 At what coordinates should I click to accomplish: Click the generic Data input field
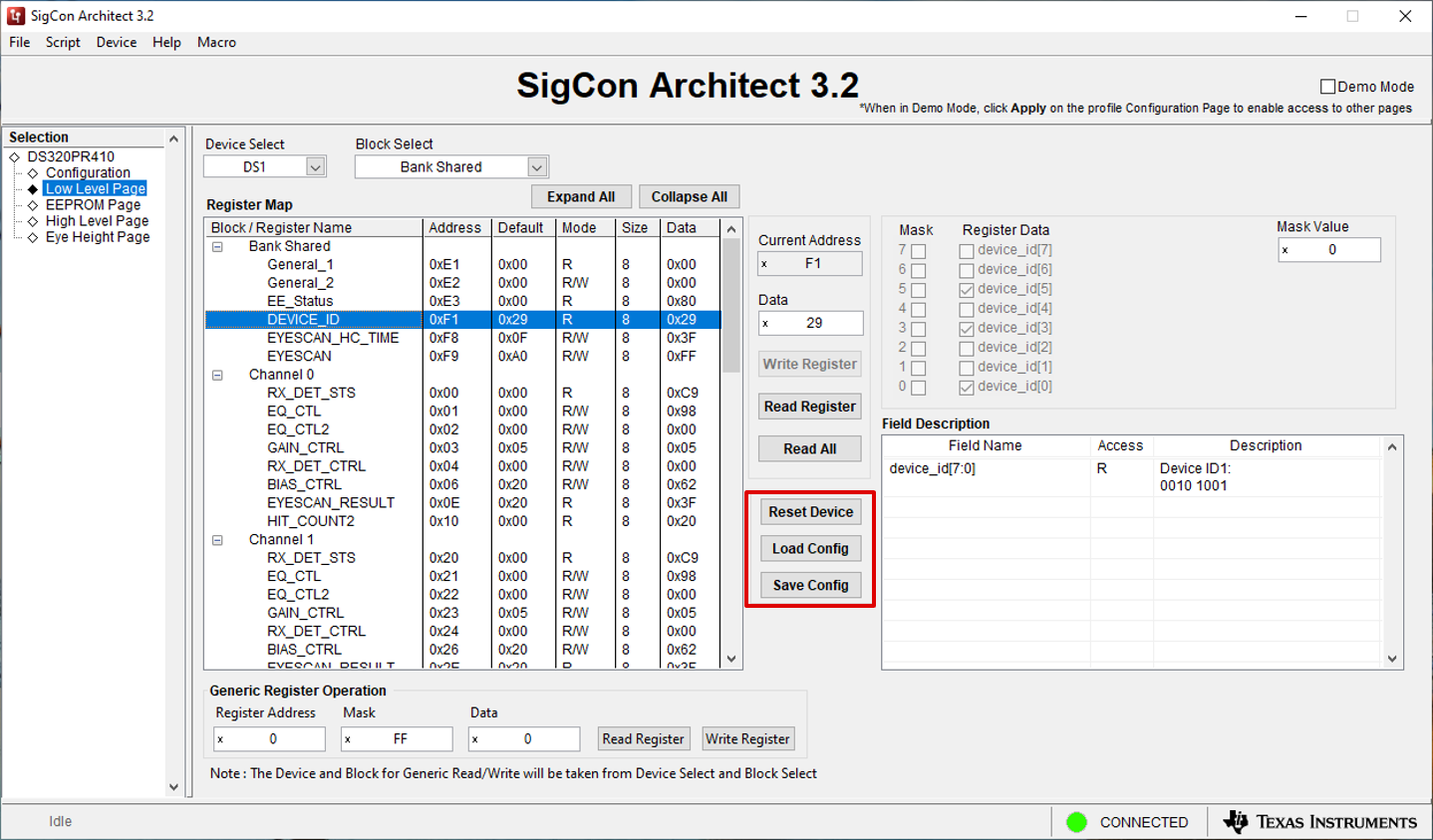click(x=524, y=739)
